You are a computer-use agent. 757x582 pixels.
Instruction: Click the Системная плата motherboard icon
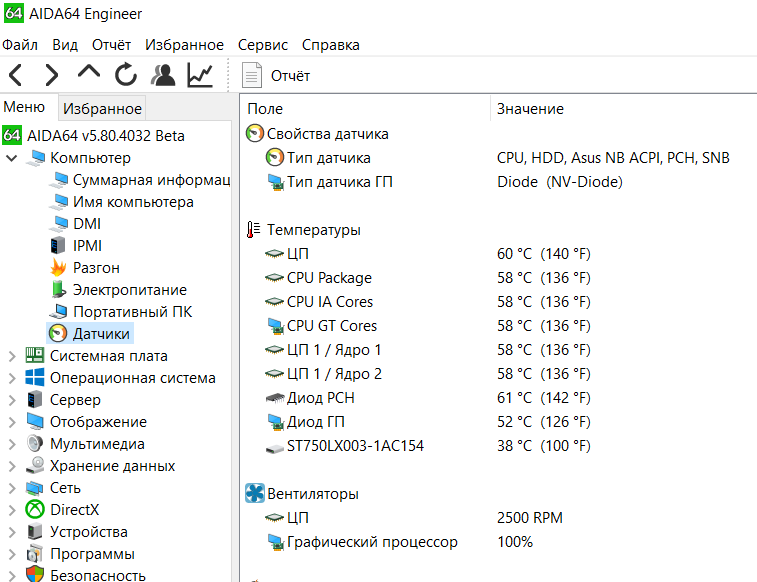35,356
